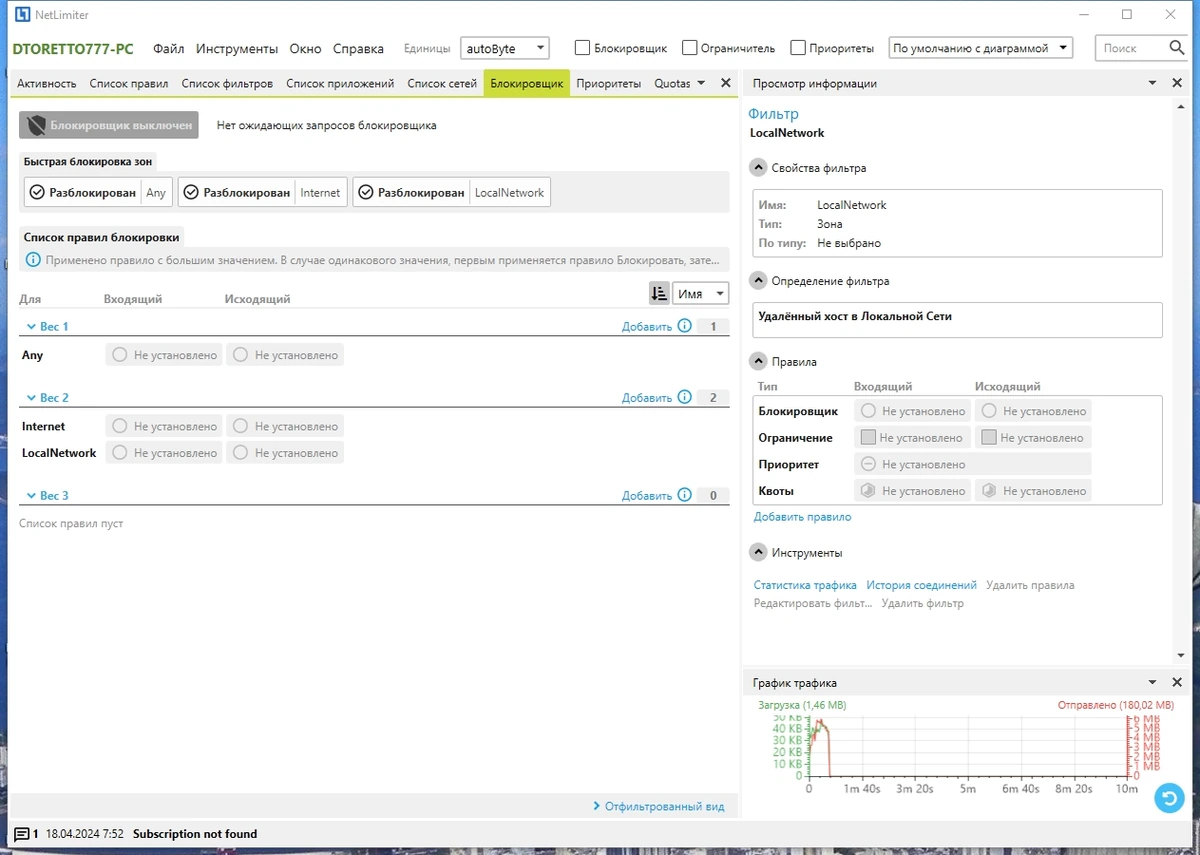
Task: Open the Инструменты menu
Action: (237, 48)
